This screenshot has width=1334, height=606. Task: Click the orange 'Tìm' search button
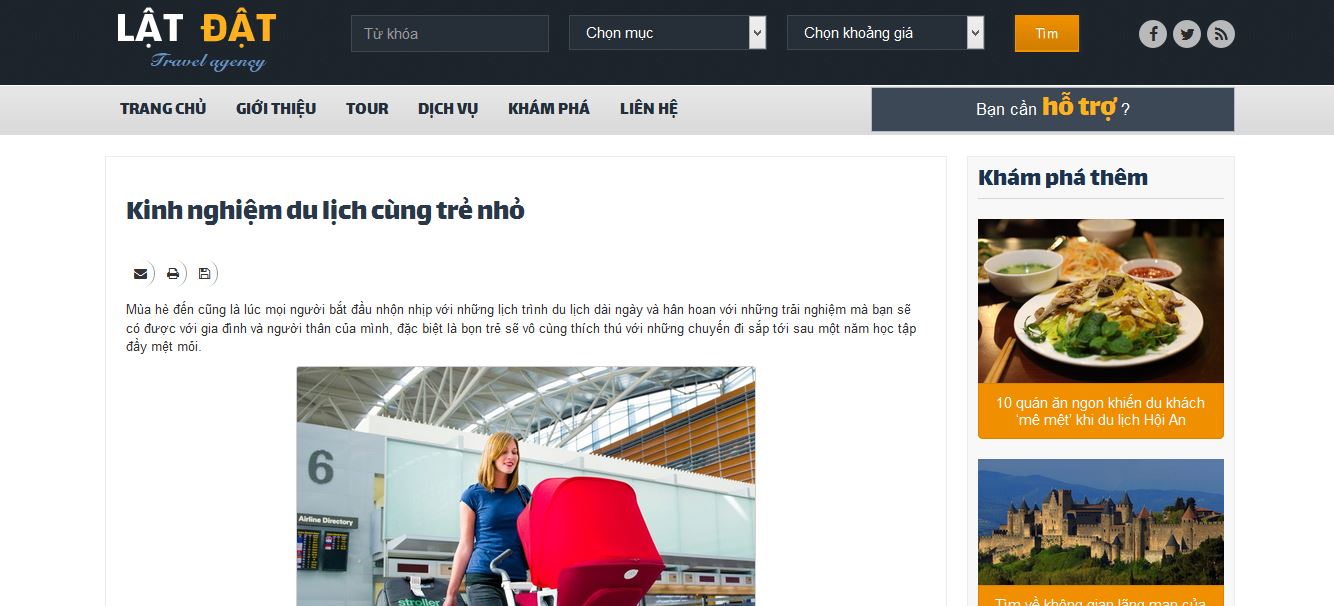[x=1046, y=33]
